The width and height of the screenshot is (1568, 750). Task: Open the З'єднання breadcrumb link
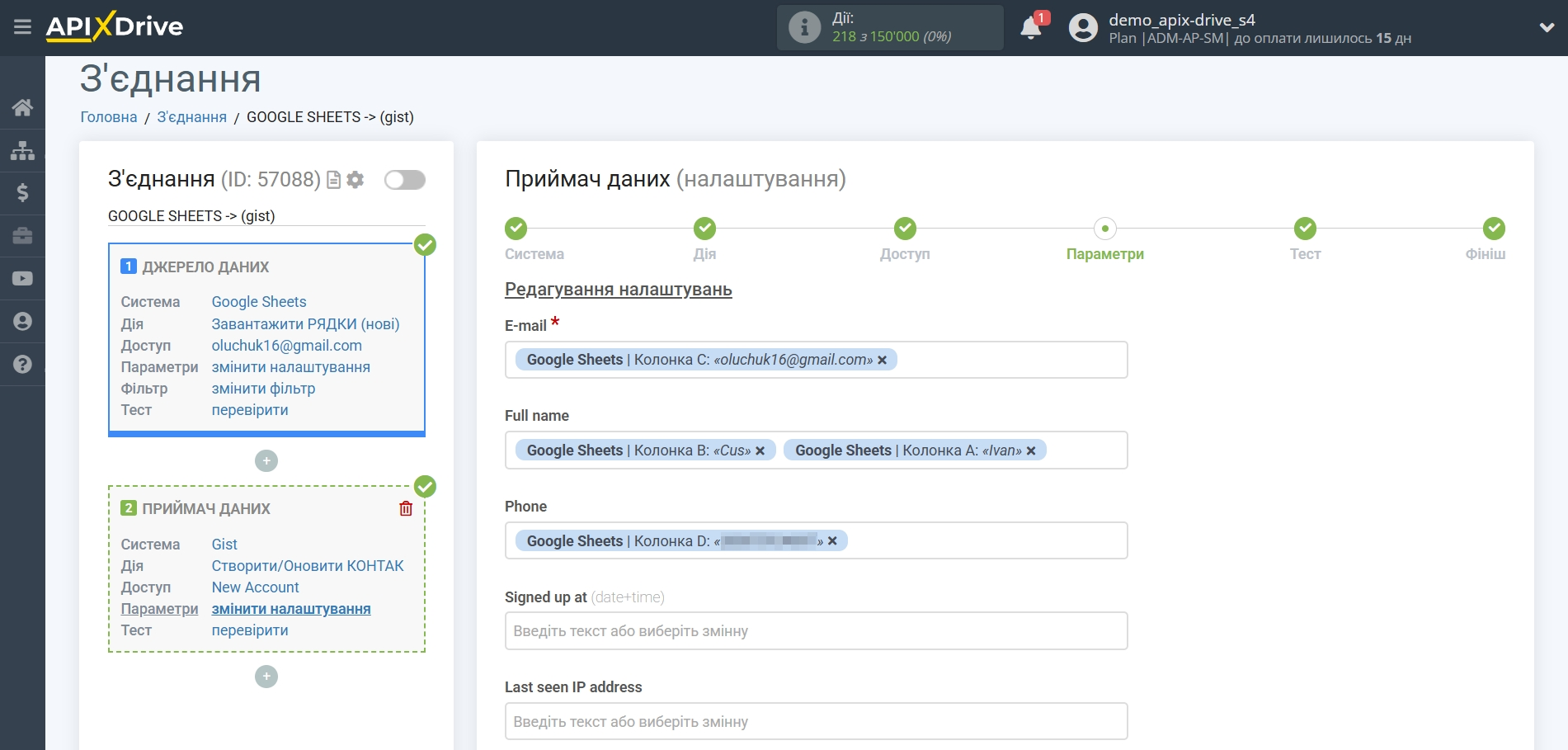[x=191, y=117]
